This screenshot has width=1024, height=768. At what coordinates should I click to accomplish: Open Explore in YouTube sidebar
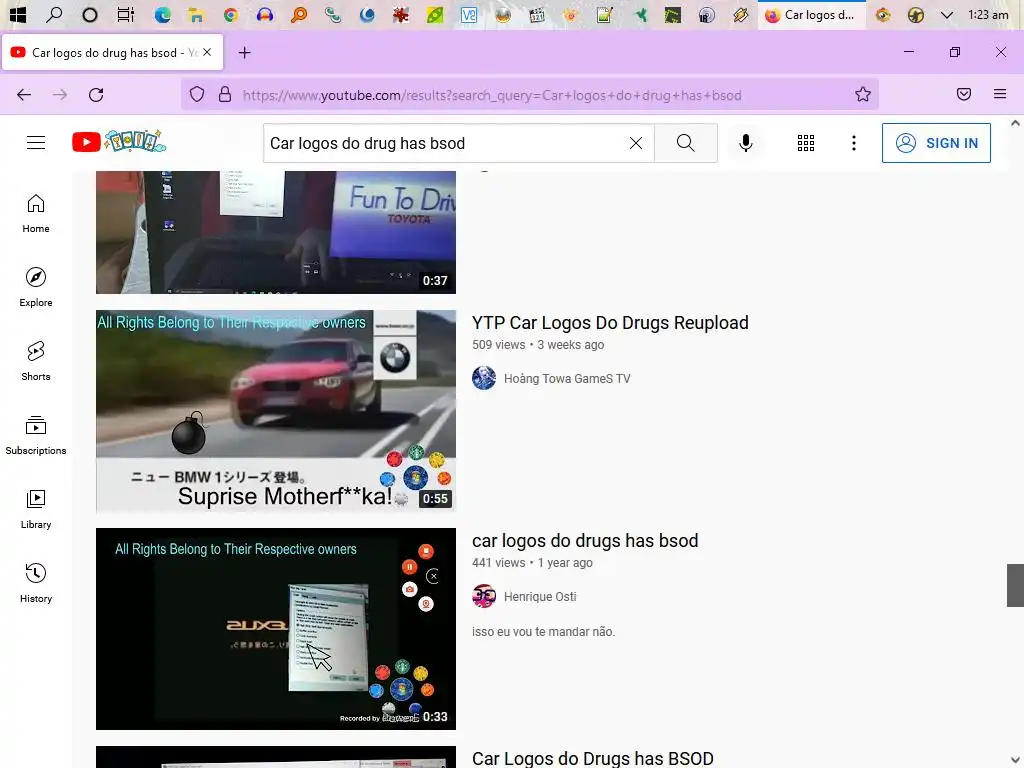coord(36,287)
